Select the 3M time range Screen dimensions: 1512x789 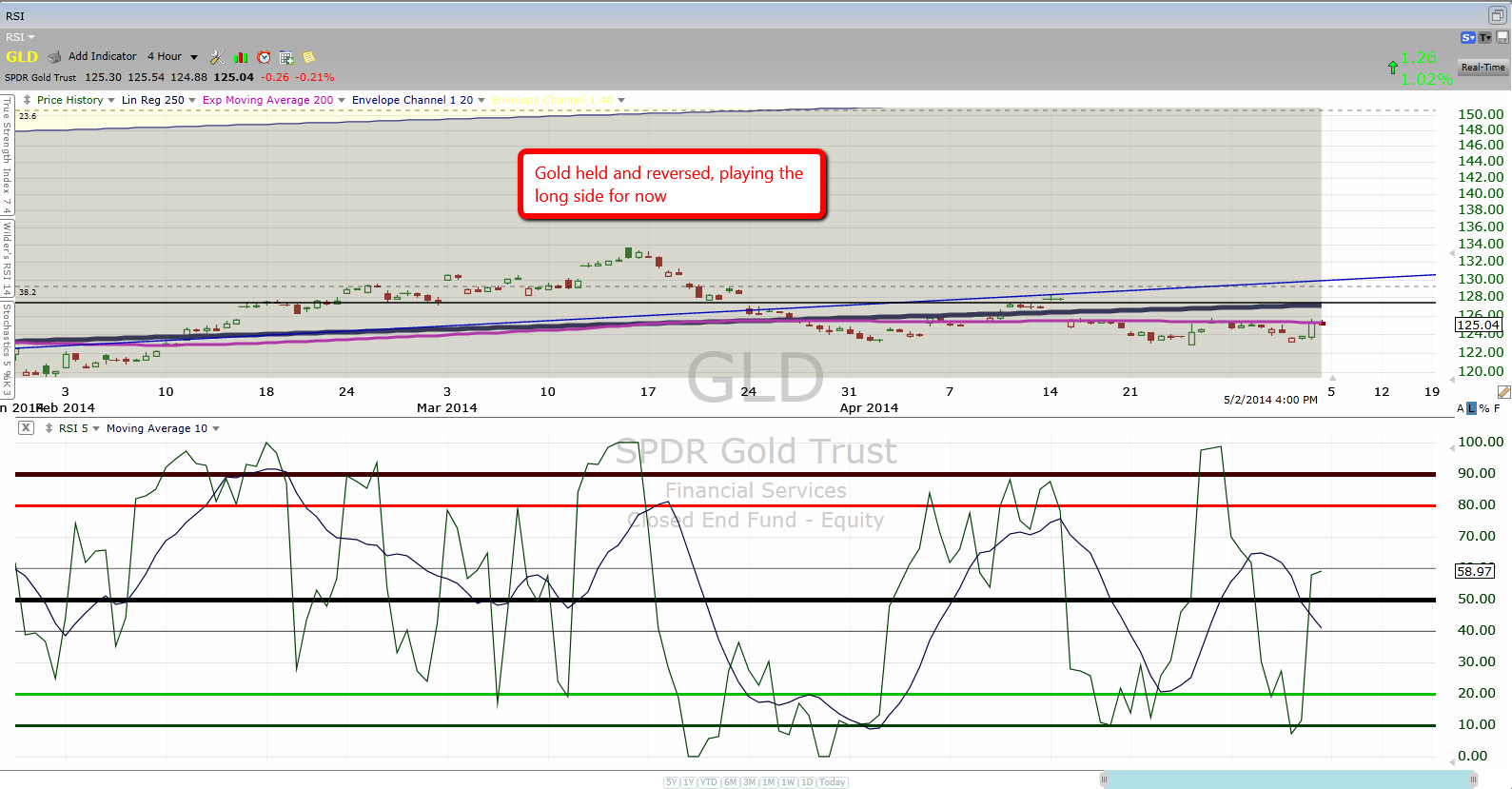(x=750, y=782)
